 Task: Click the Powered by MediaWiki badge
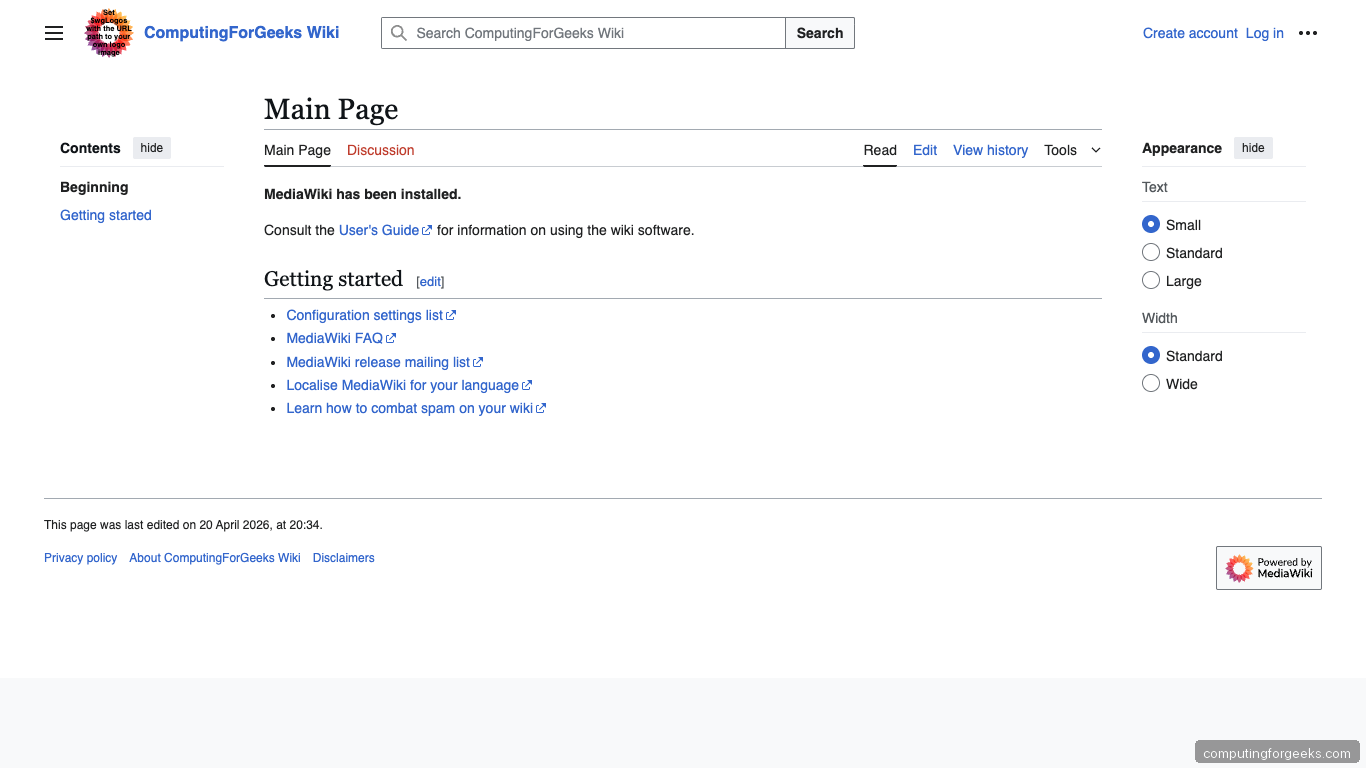(1268, 567)
